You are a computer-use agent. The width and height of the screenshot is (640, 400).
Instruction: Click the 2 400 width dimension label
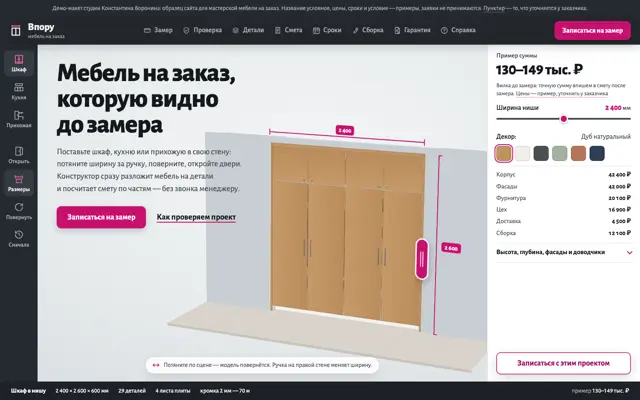[x=345, y=131]
